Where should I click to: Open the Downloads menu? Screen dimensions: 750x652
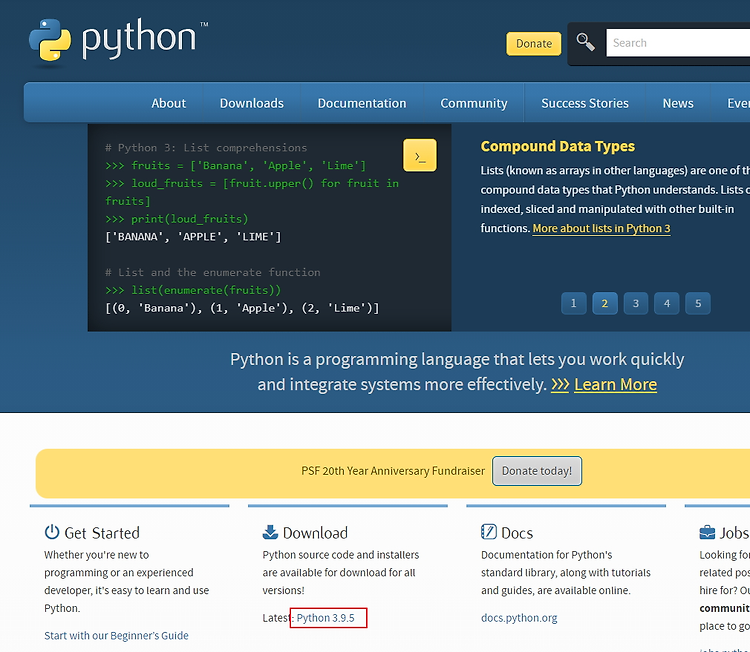click(x=252, y=103)
